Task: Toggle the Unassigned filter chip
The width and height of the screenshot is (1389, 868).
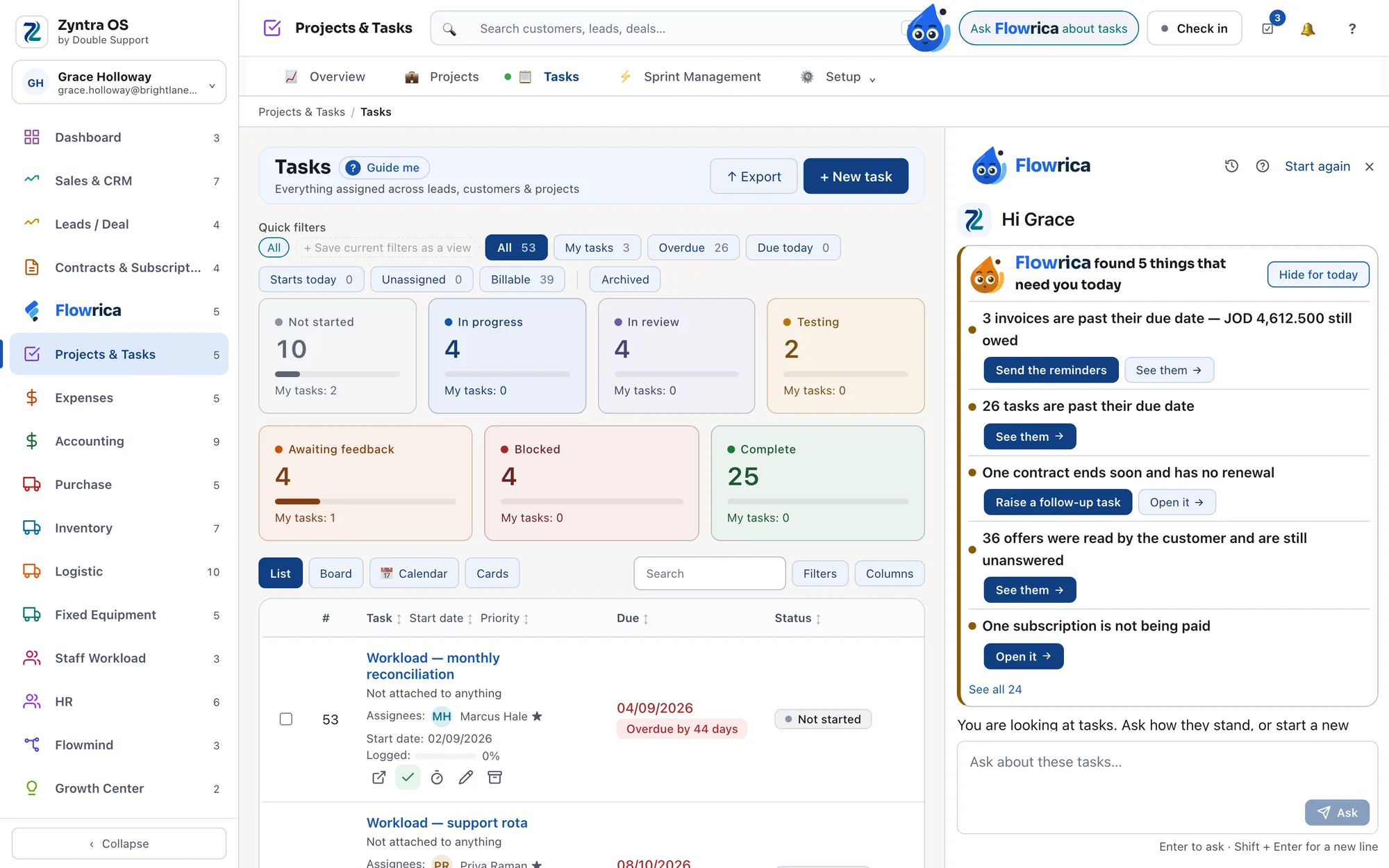Action: click(422, 280)
